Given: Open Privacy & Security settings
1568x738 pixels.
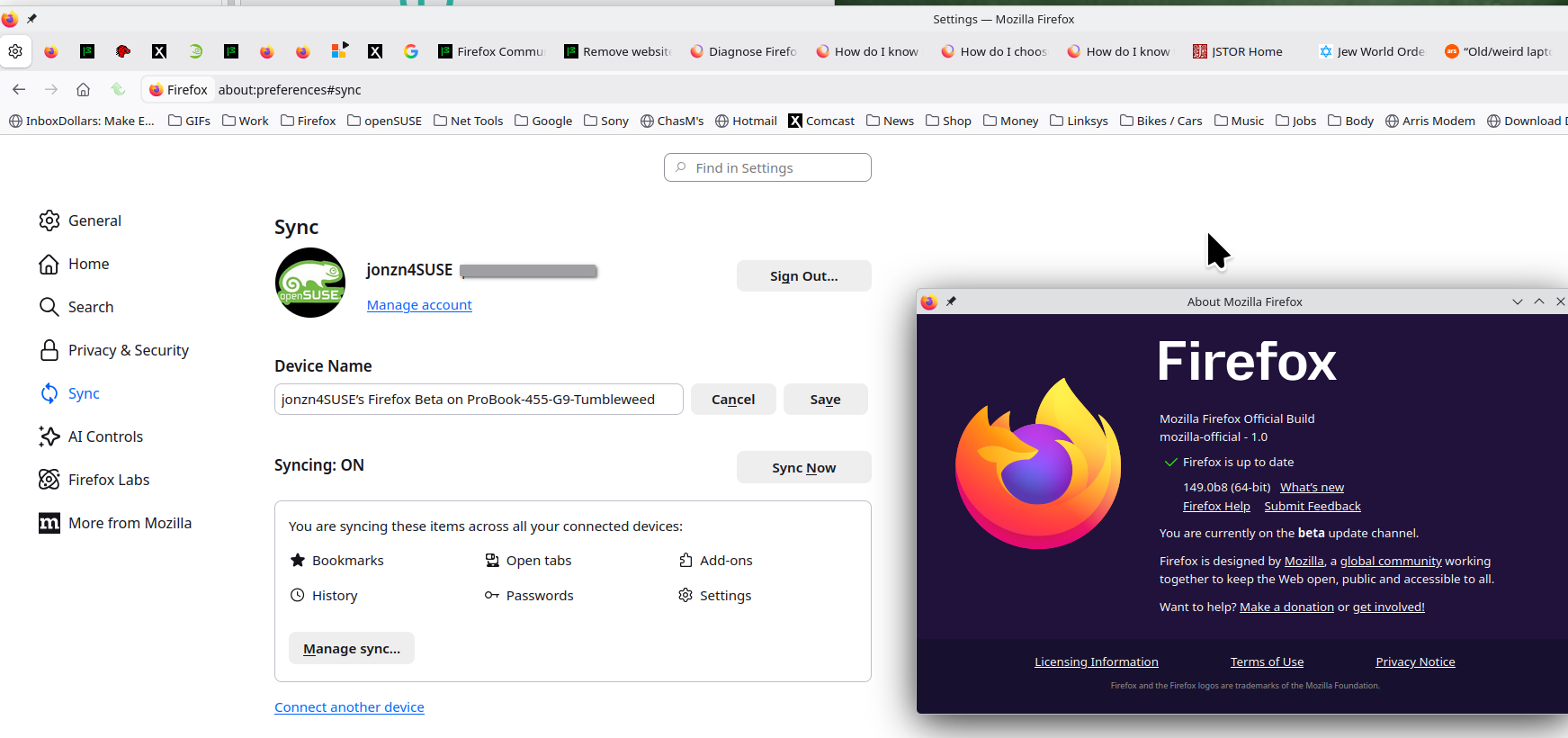Looking at the screenshot, I should [x=114, y=350].
